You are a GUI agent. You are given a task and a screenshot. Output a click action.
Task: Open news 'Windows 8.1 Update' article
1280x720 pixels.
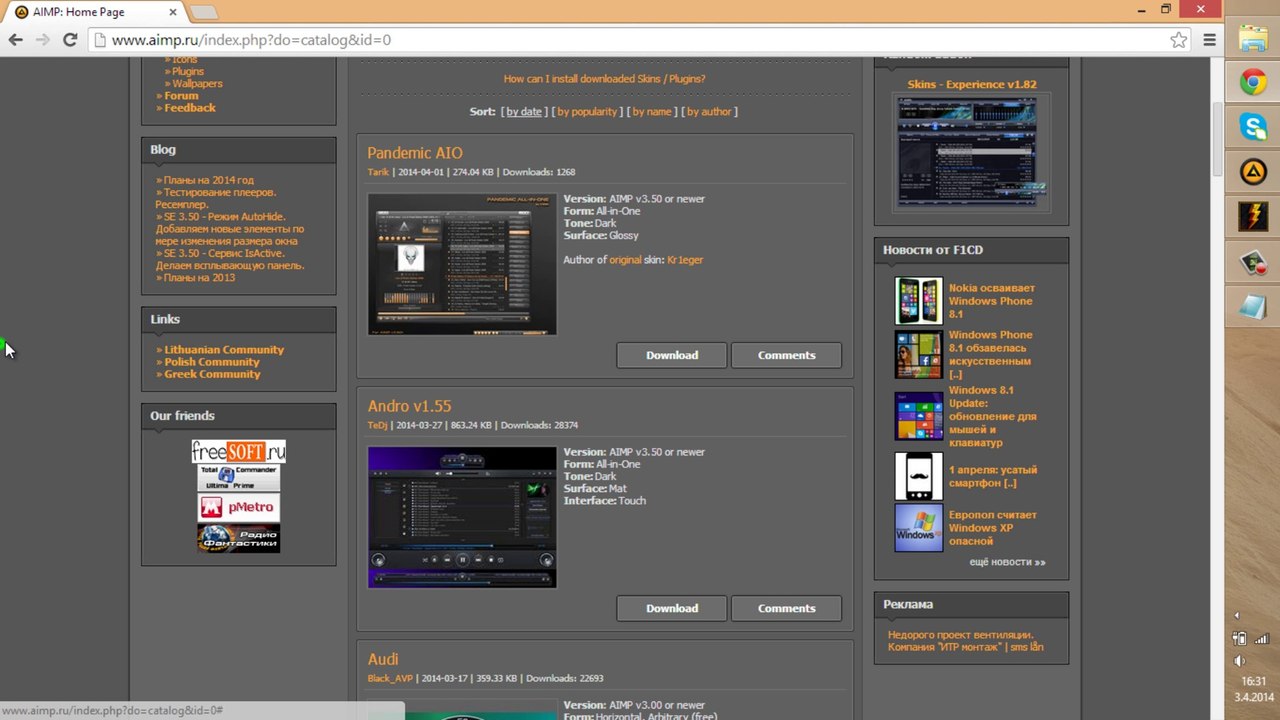993,416
